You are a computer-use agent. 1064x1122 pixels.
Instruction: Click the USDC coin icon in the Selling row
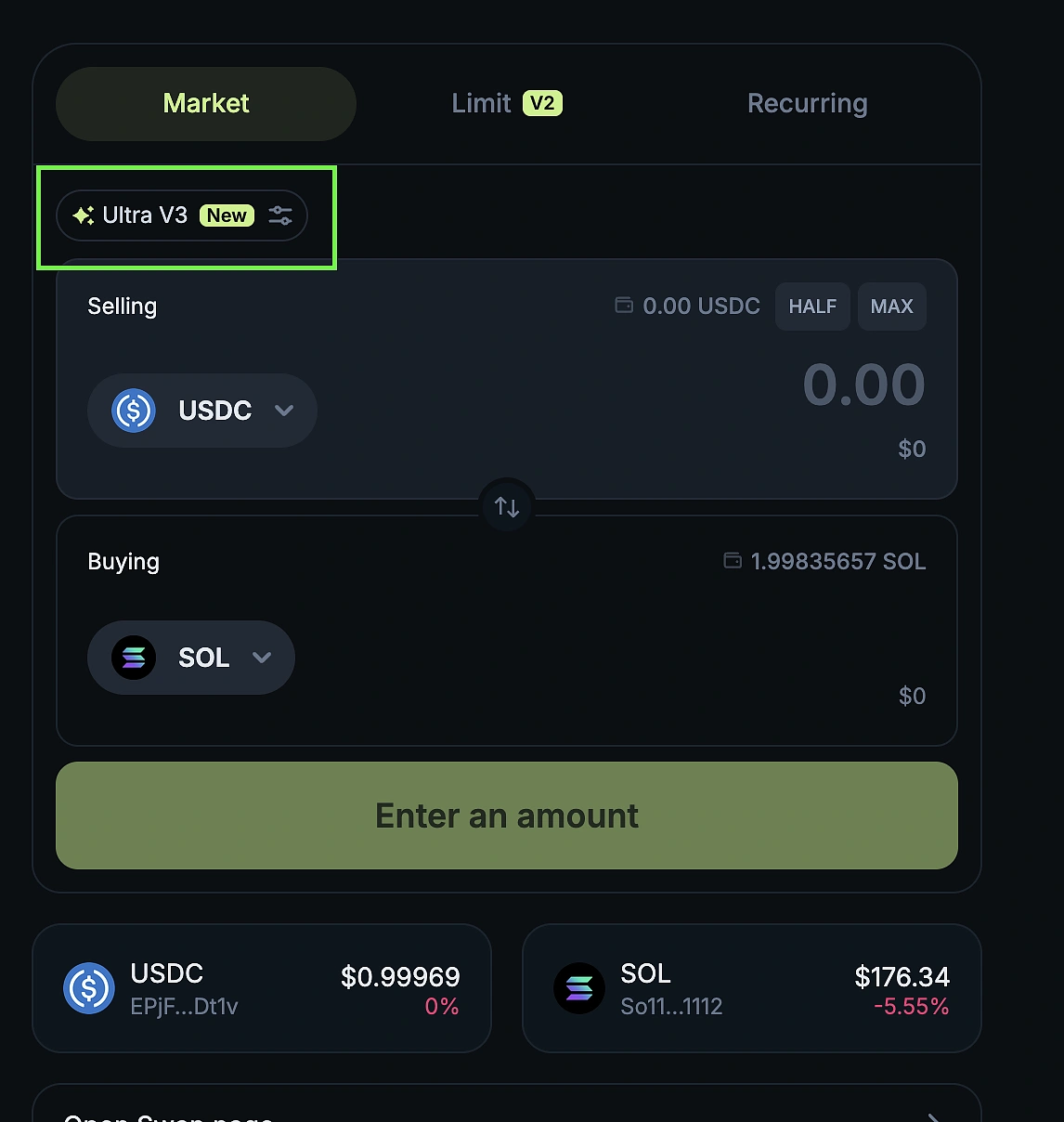[x=133, y=411]
